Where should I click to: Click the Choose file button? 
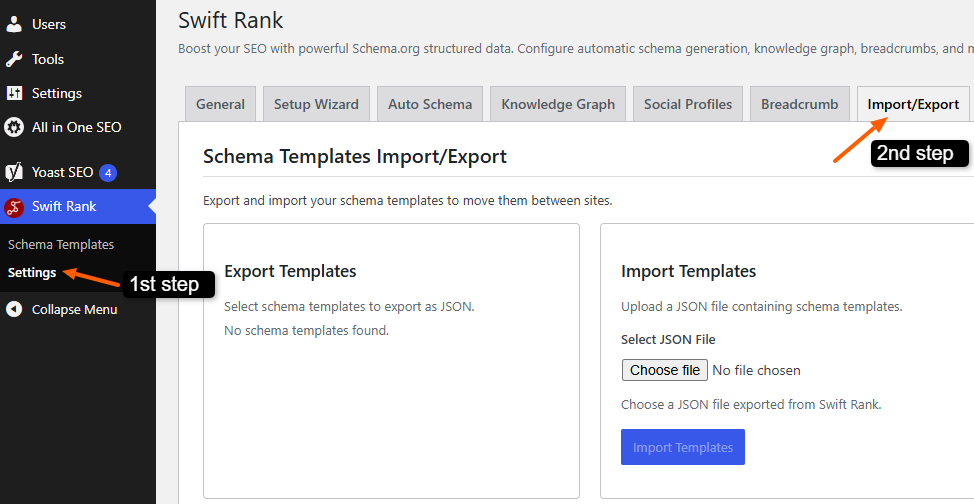pos(665,370)
